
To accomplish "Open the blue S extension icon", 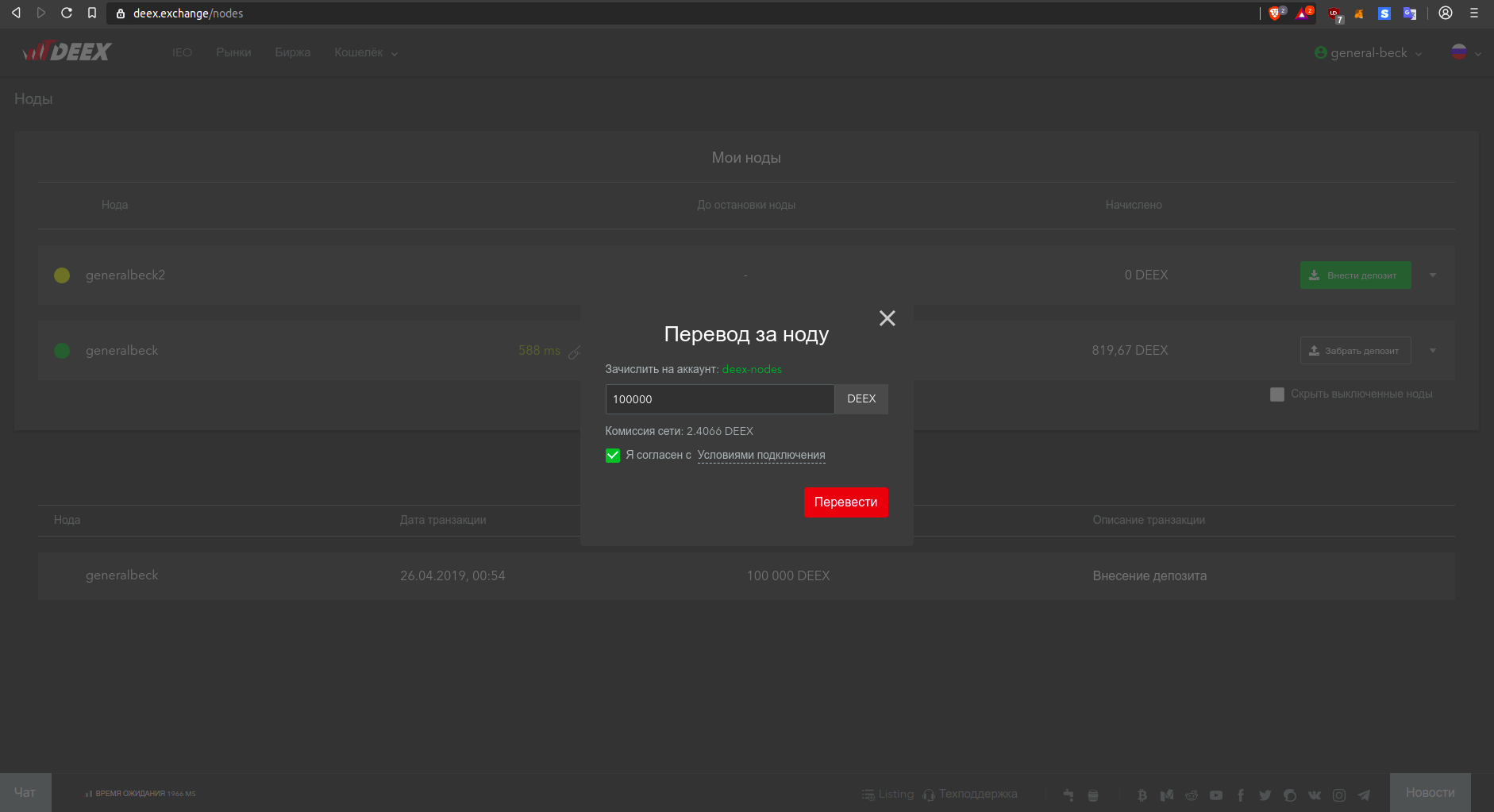I will point(1384,13).
